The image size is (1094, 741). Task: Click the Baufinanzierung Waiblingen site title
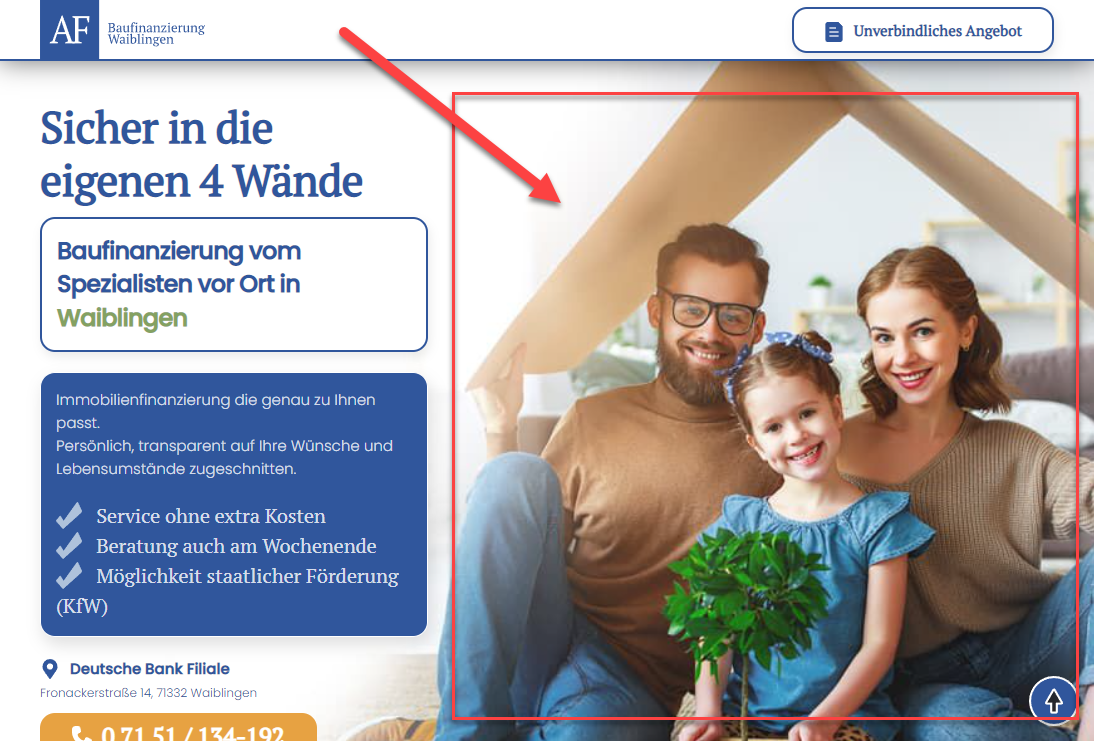tap(156, 33)
